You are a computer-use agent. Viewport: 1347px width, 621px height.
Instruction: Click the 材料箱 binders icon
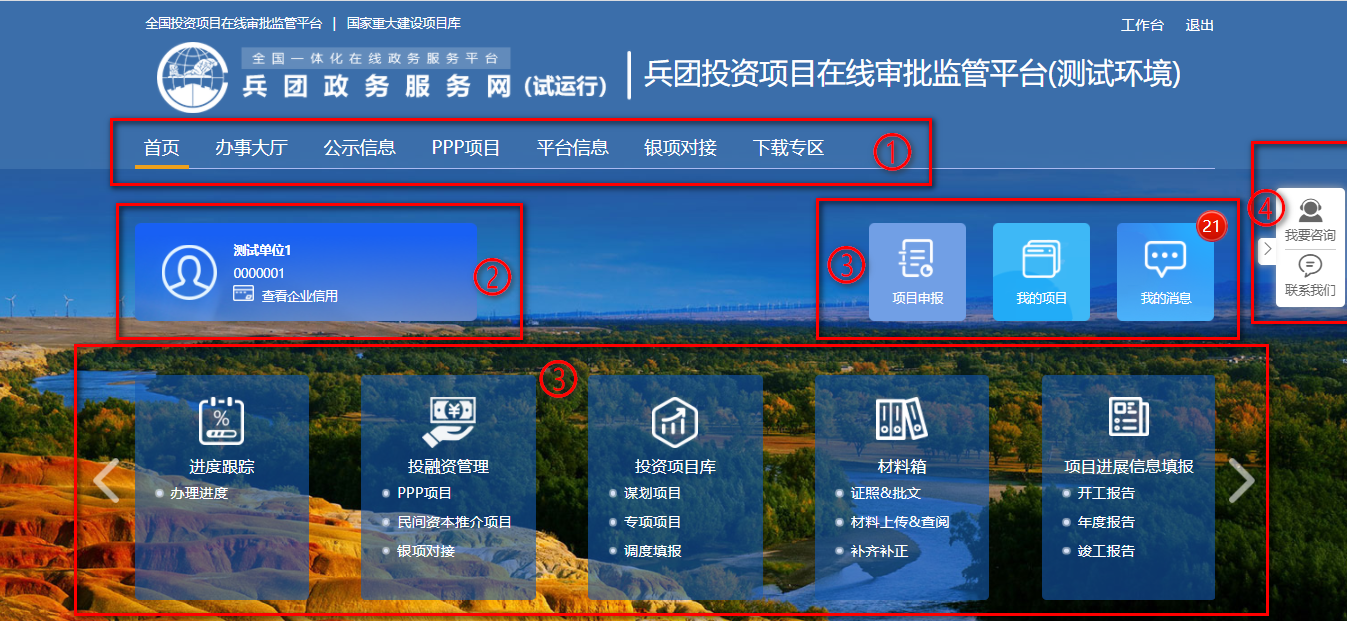[902, 418]
